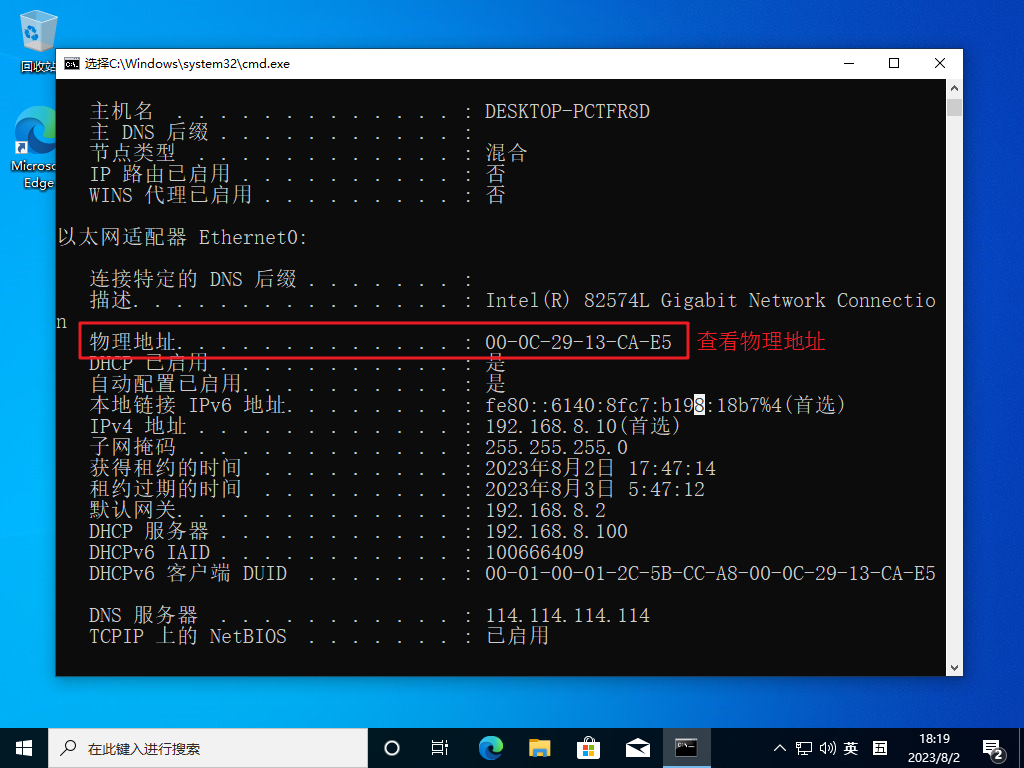
Task: Click the 节点类型 value 混合
Action: pos(506,153)
